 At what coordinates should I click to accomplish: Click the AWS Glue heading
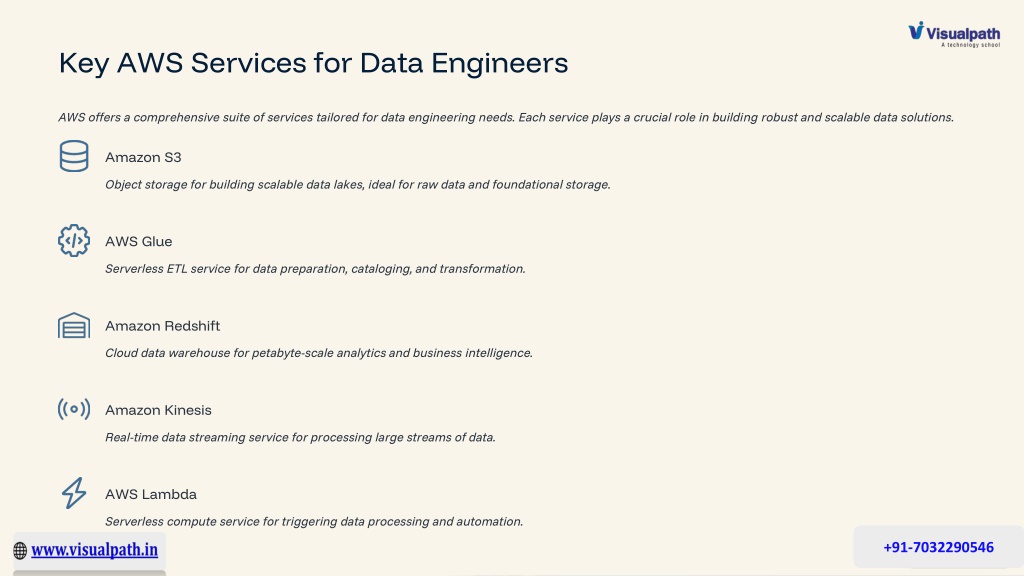coord(138,242)
